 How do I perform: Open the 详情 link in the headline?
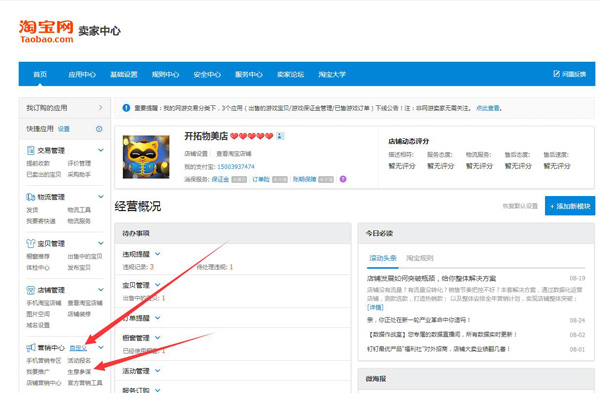coord(375,307)
